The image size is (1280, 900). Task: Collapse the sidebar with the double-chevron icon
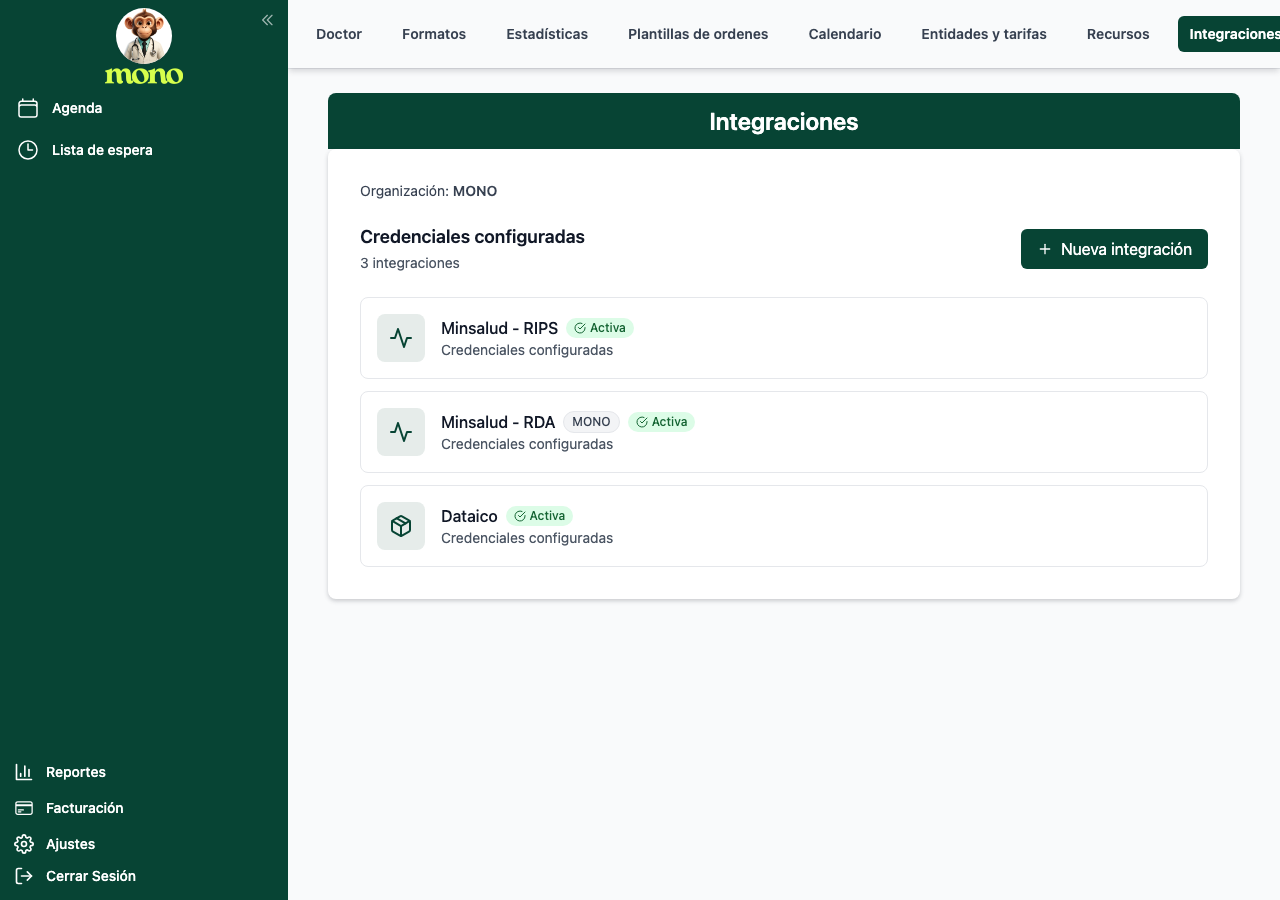267,20
